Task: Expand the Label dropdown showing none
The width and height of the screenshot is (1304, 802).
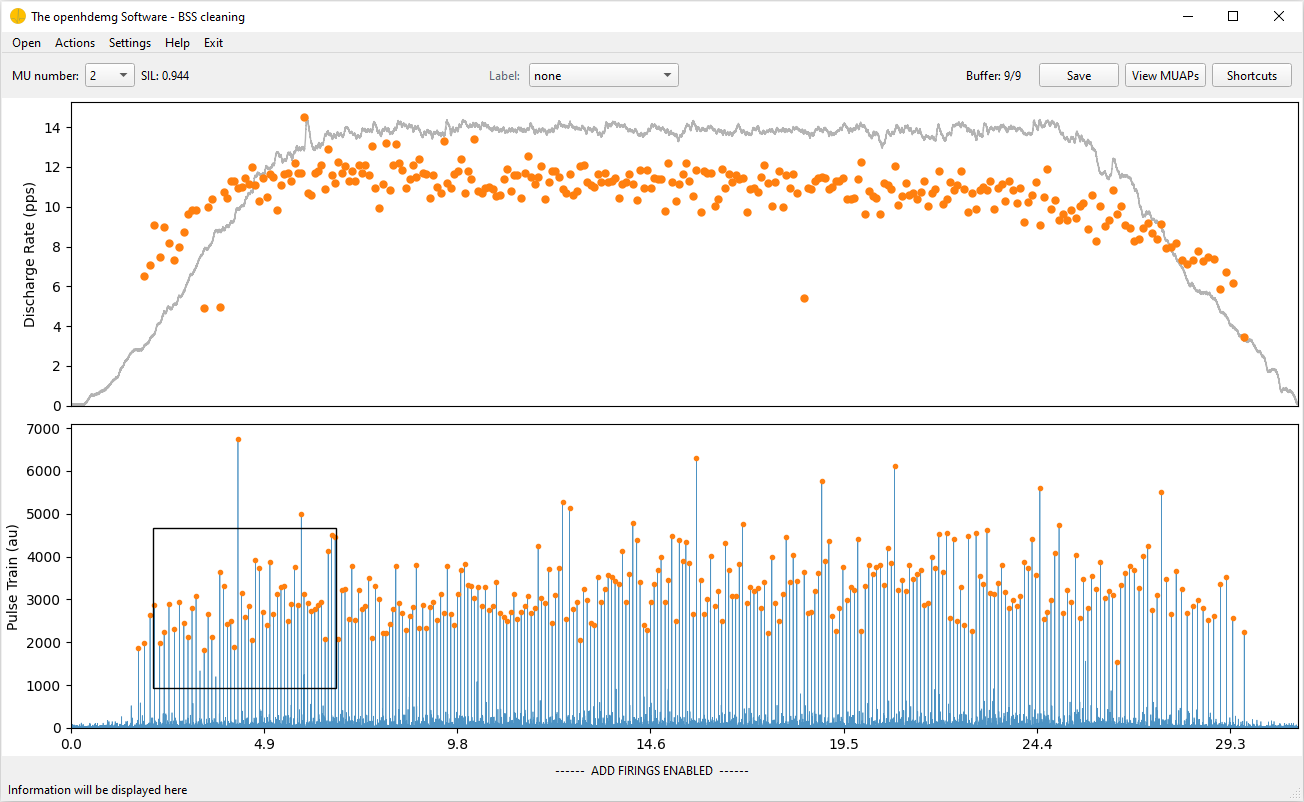Action: point(604,75)
